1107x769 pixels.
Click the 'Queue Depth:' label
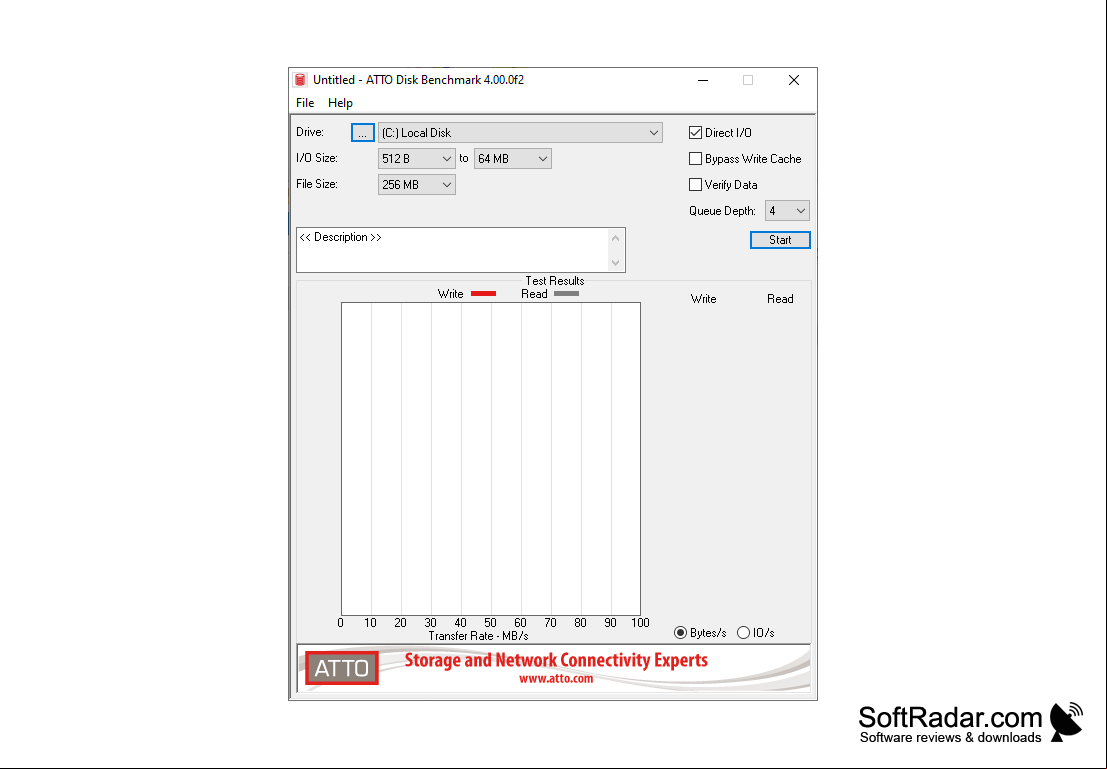[722, 211]
